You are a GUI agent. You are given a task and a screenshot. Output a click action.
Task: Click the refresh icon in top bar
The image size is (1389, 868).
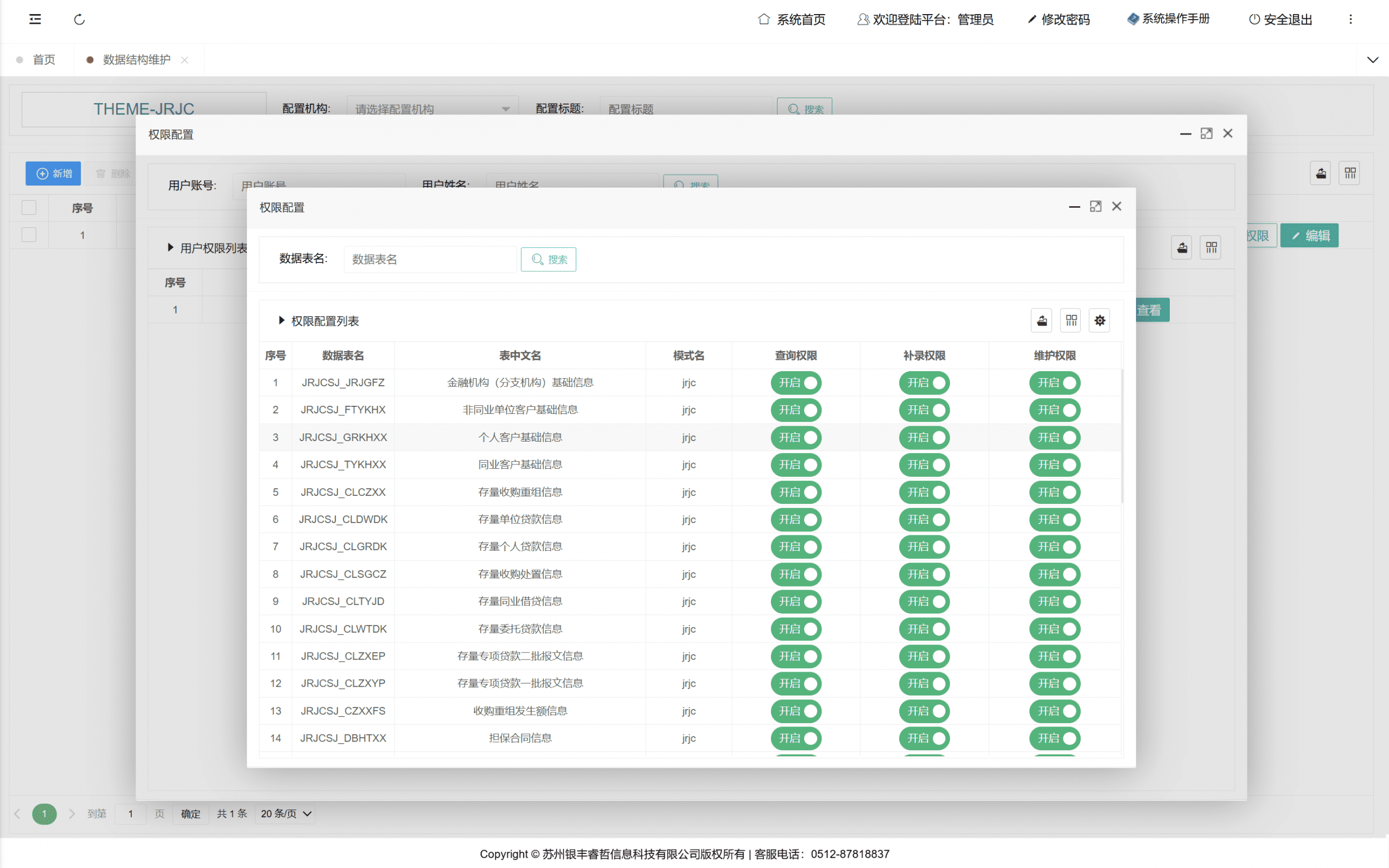79,20
